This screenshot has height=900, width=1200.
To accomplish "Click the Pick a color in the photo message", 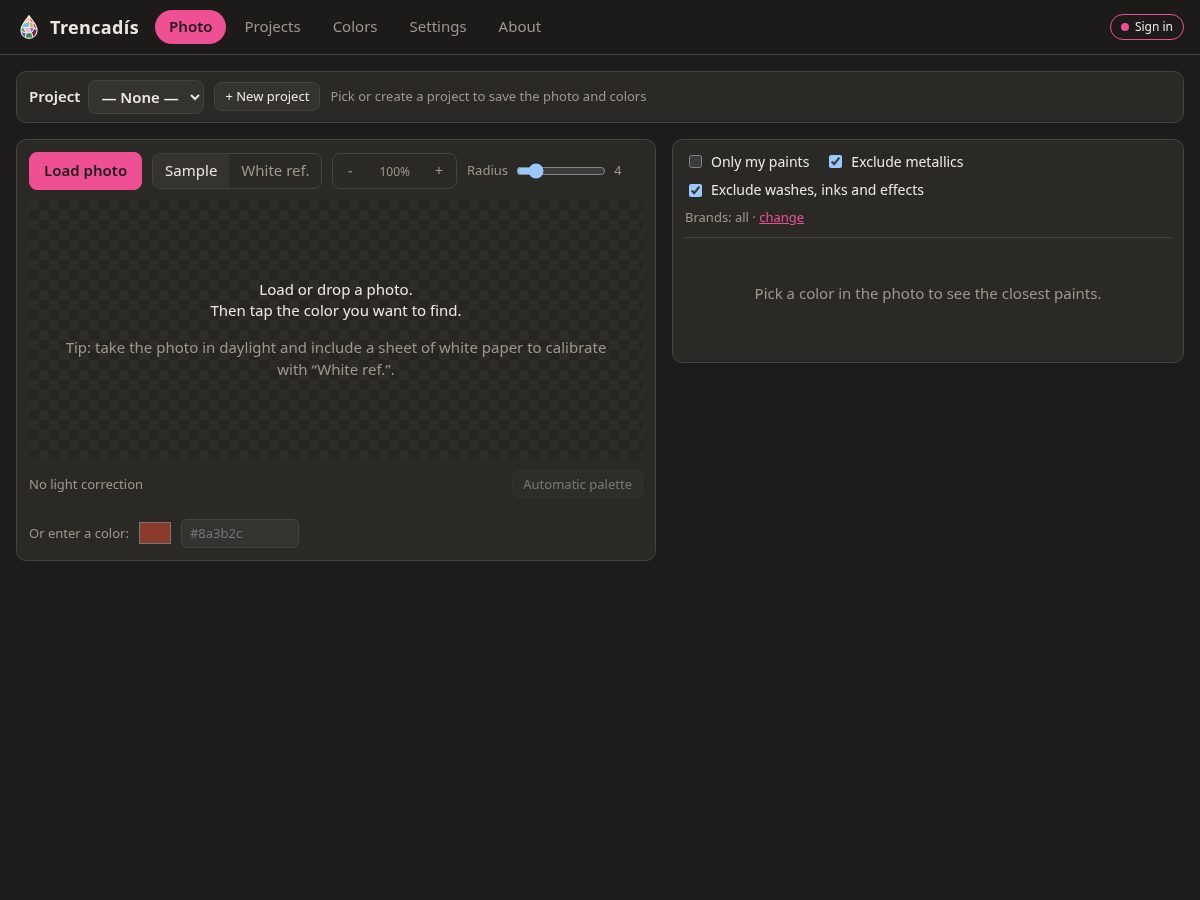I will point(928,294).
